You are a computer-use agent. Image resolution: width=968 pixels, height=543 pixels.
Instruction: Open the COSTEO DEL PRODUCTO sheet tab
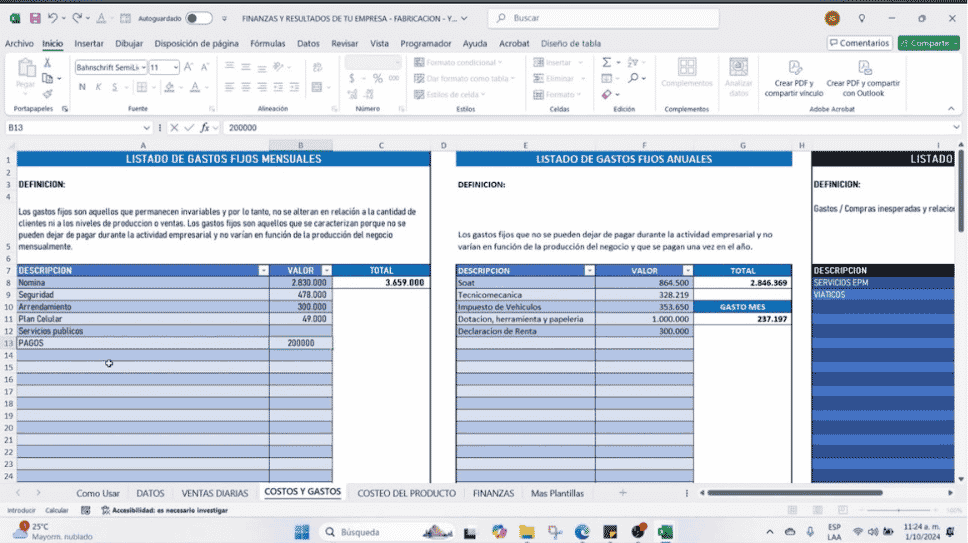(406, 493)
